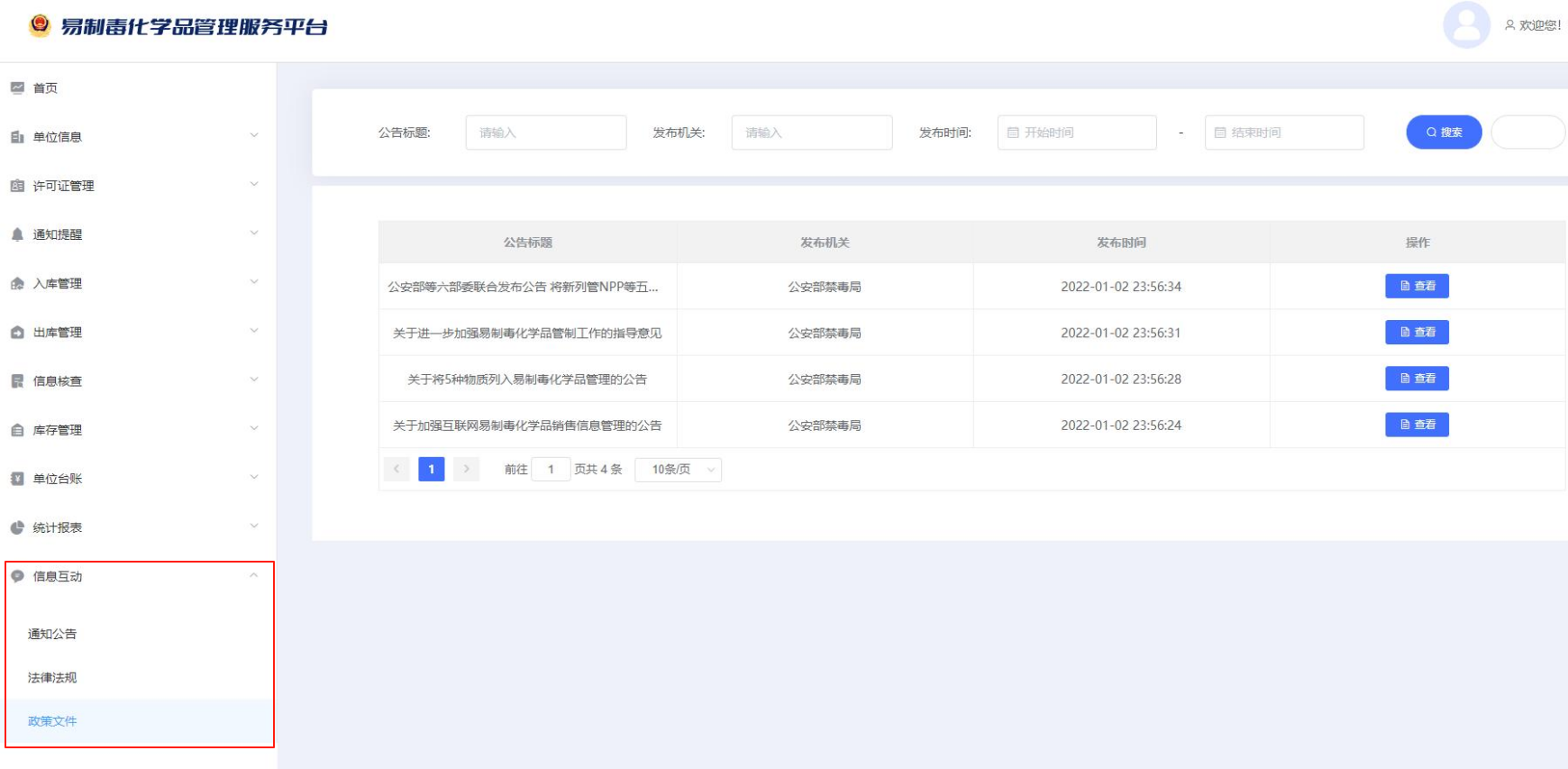Screen dimensions: 1568x769
Task: Click the 入库管理 warehouse icon
Action: point(17,283)
